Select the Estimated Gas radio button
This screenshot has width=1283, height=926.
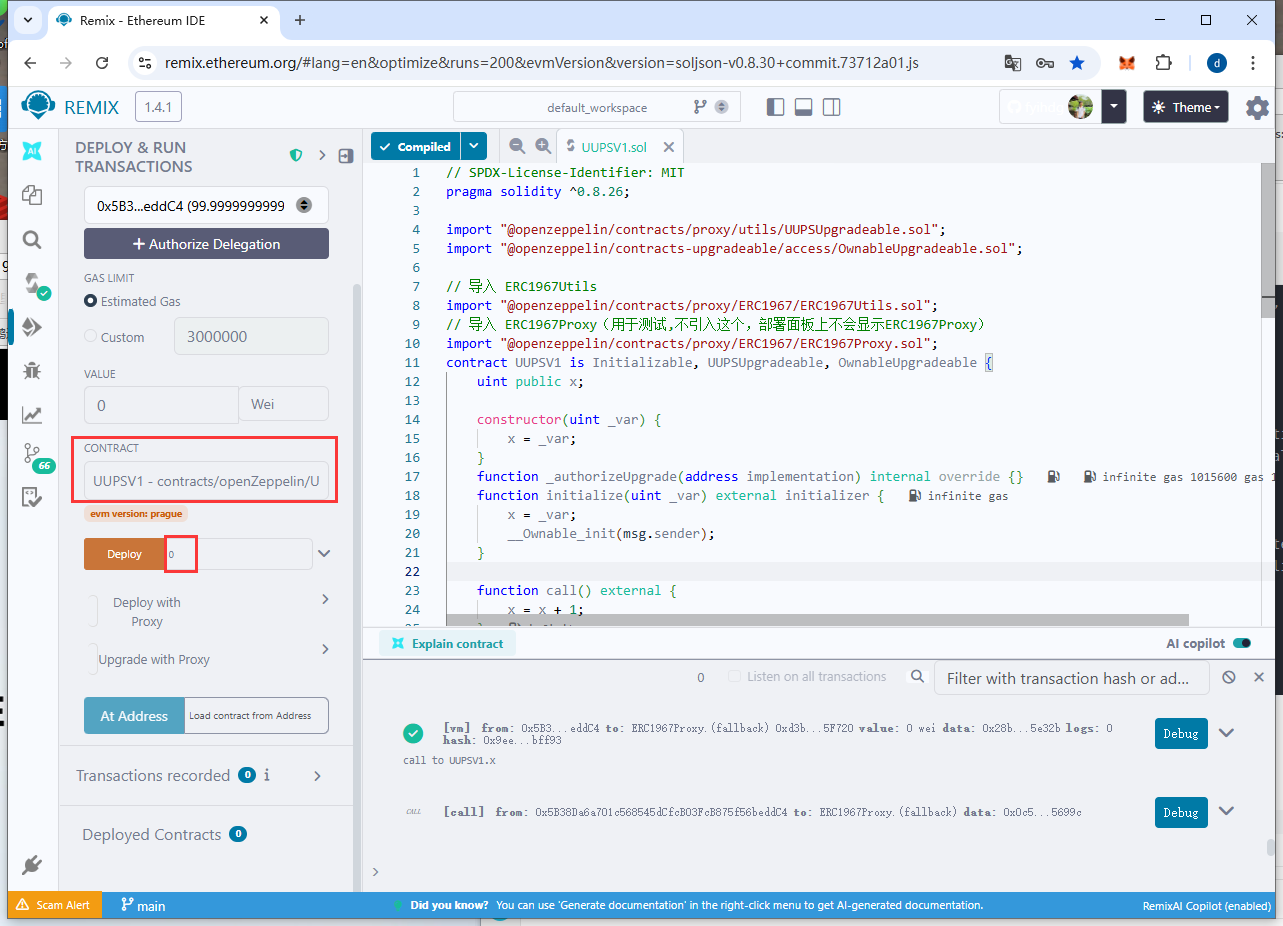(x=91, y=301)
